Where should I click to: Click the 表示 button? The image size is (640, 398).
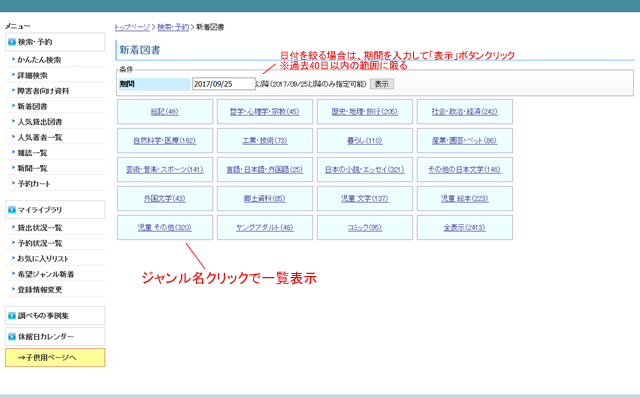tap(382, 84)
